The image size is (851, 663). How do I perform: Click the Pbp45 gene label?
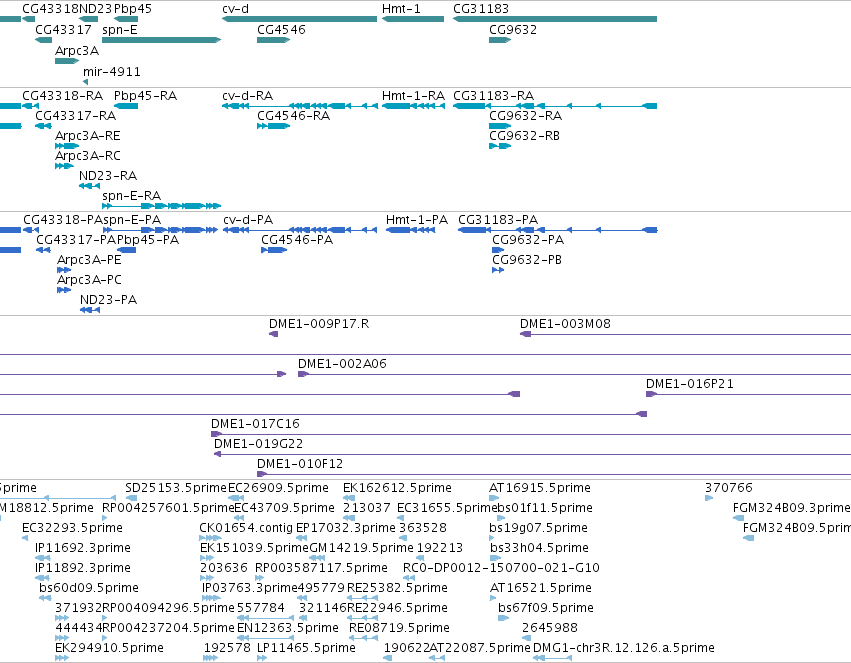point(133,9)
